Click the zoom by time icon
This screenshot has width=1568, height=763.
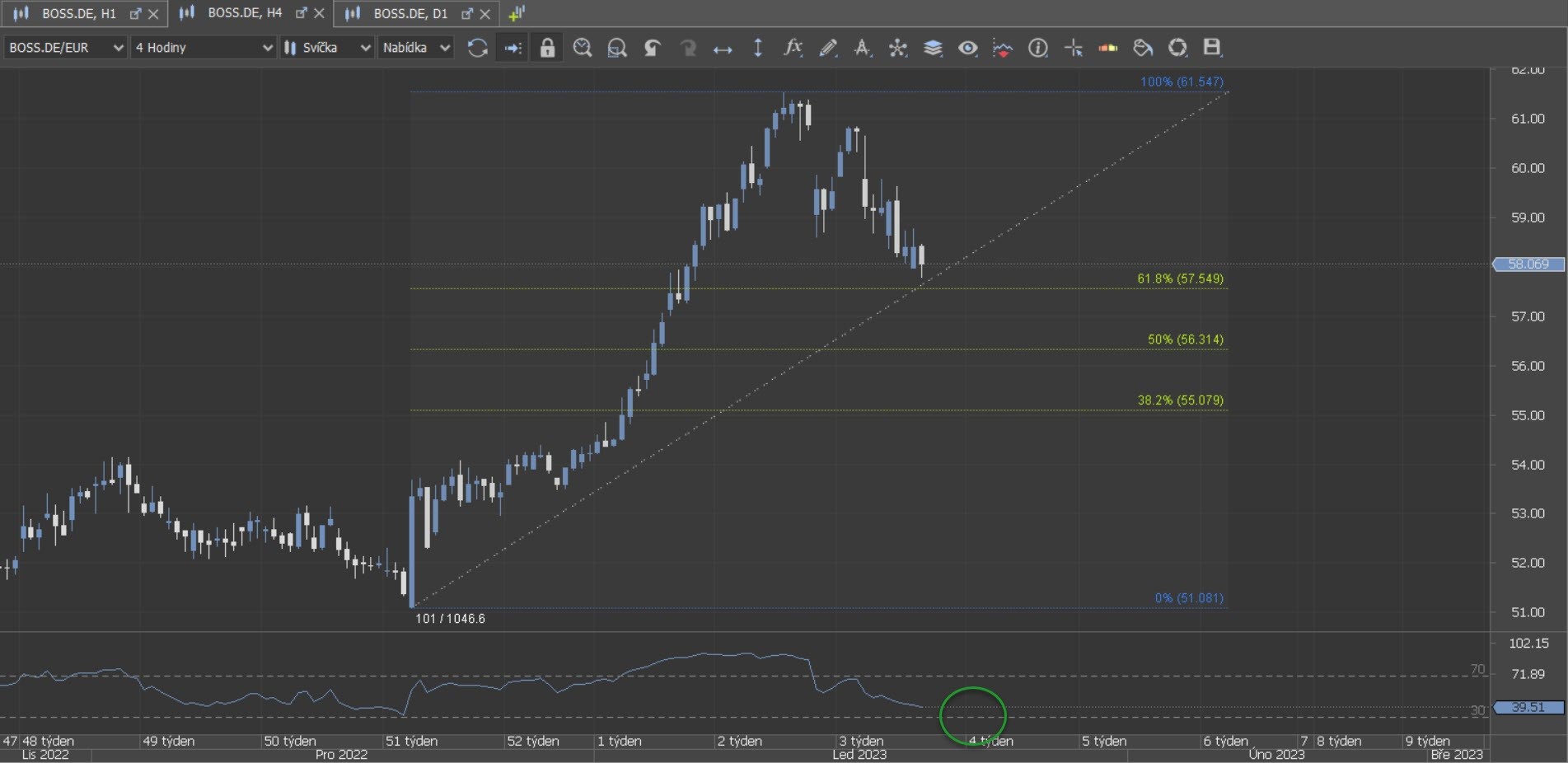click(583, 48)
